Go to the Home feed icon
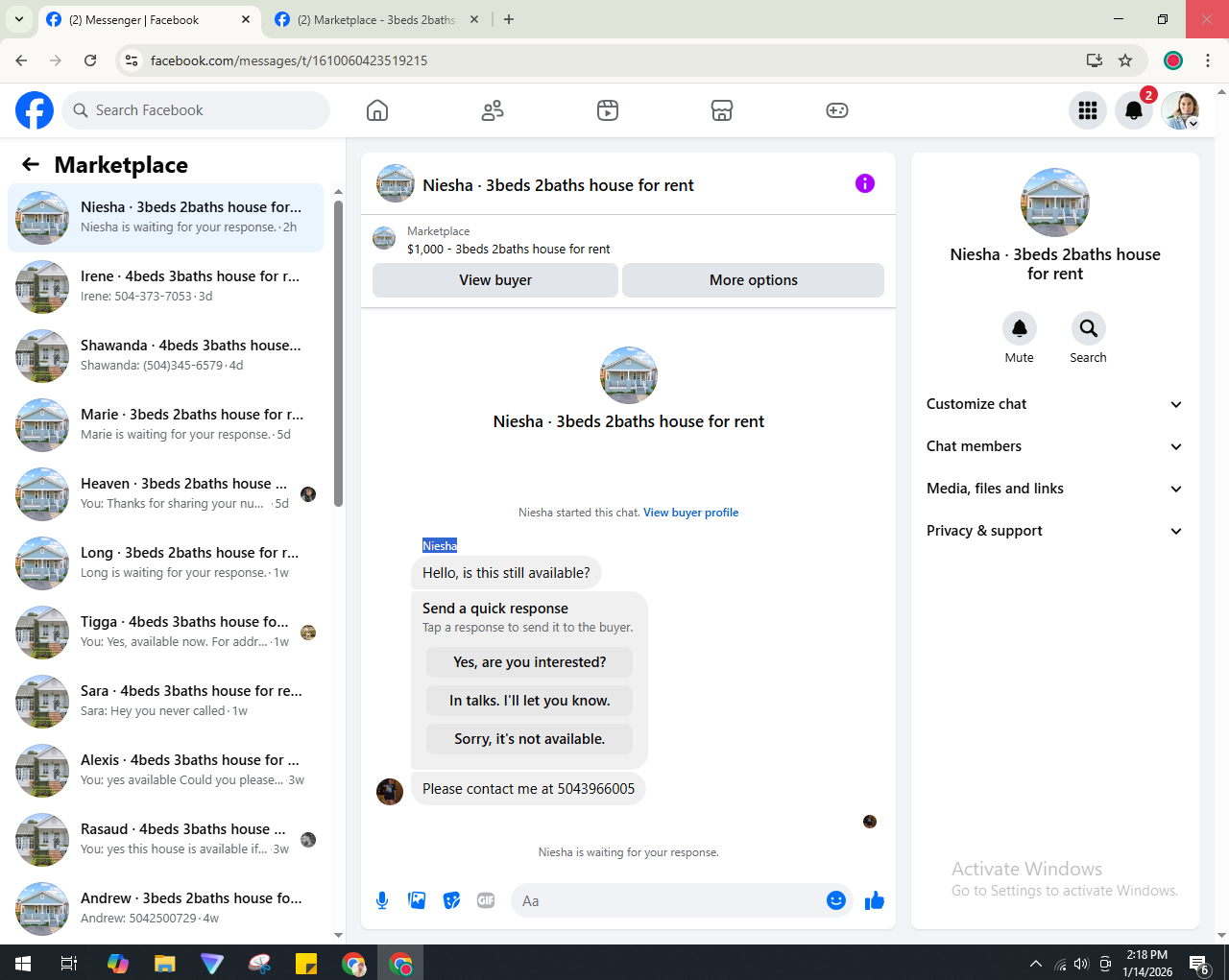1229x980 pixels. coord(377,110)
